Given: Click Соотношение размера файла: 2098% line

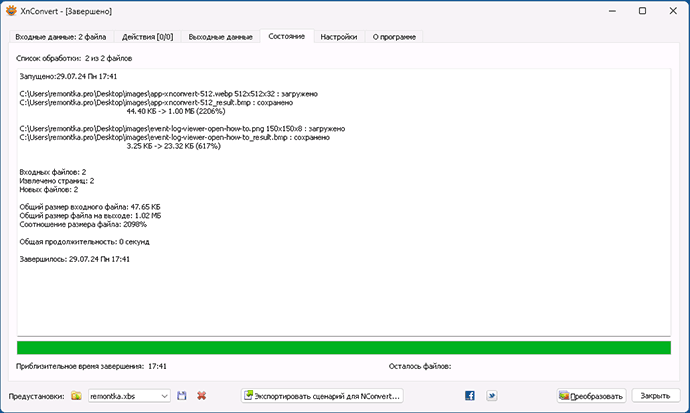Looking at the screenshot, I should point(83,224).
